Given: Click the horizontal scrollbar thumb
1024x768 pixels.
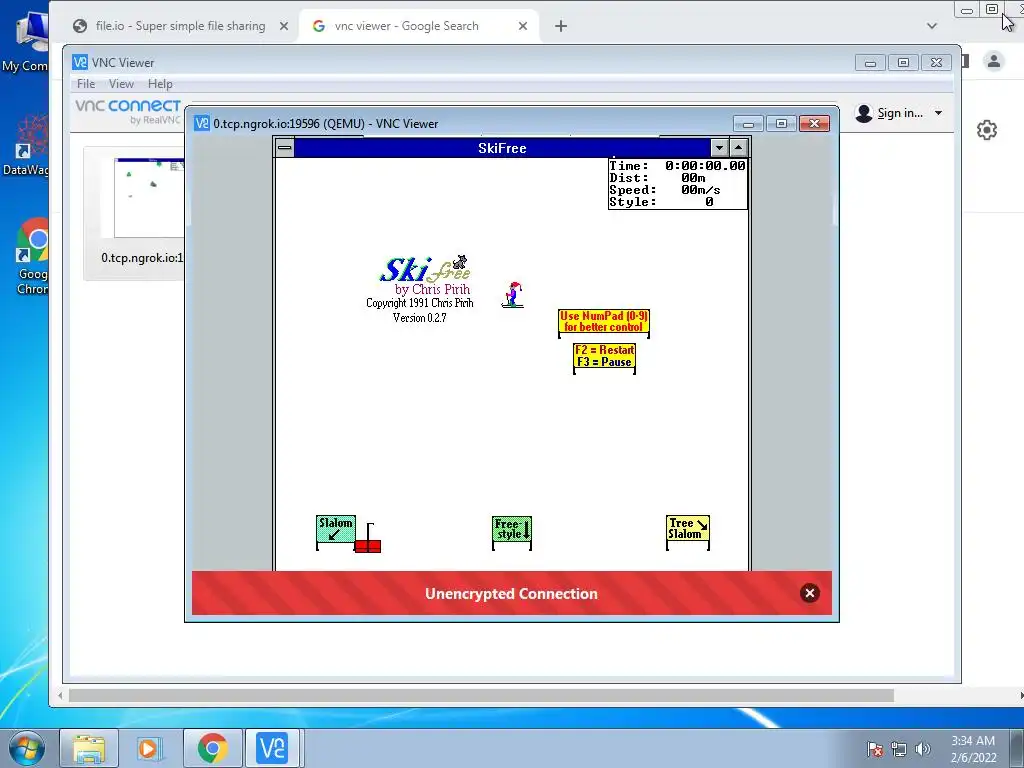Looking at the screenshot, I should click(481, 696).
